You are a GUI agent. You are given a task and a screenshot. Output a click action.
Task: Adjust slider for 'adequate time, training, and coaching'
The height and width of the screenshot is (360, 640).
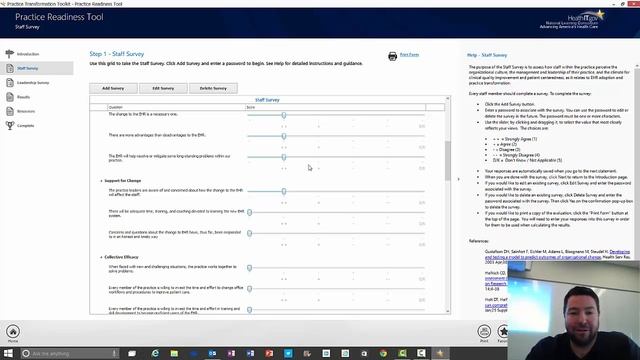point(249,212)
